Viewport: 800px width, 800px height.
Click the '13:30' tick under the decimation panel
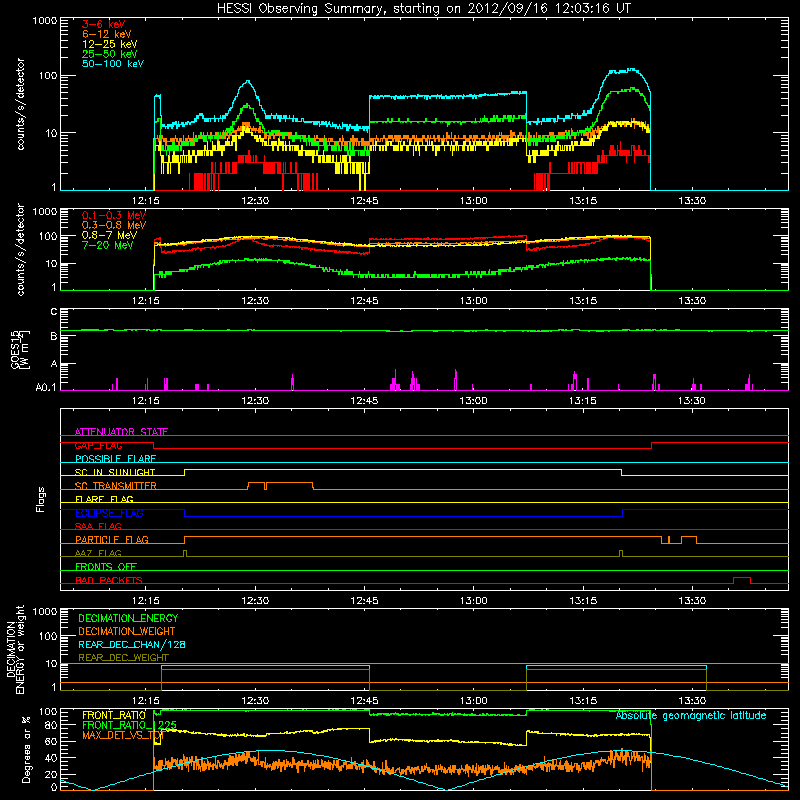pos(692,701)
